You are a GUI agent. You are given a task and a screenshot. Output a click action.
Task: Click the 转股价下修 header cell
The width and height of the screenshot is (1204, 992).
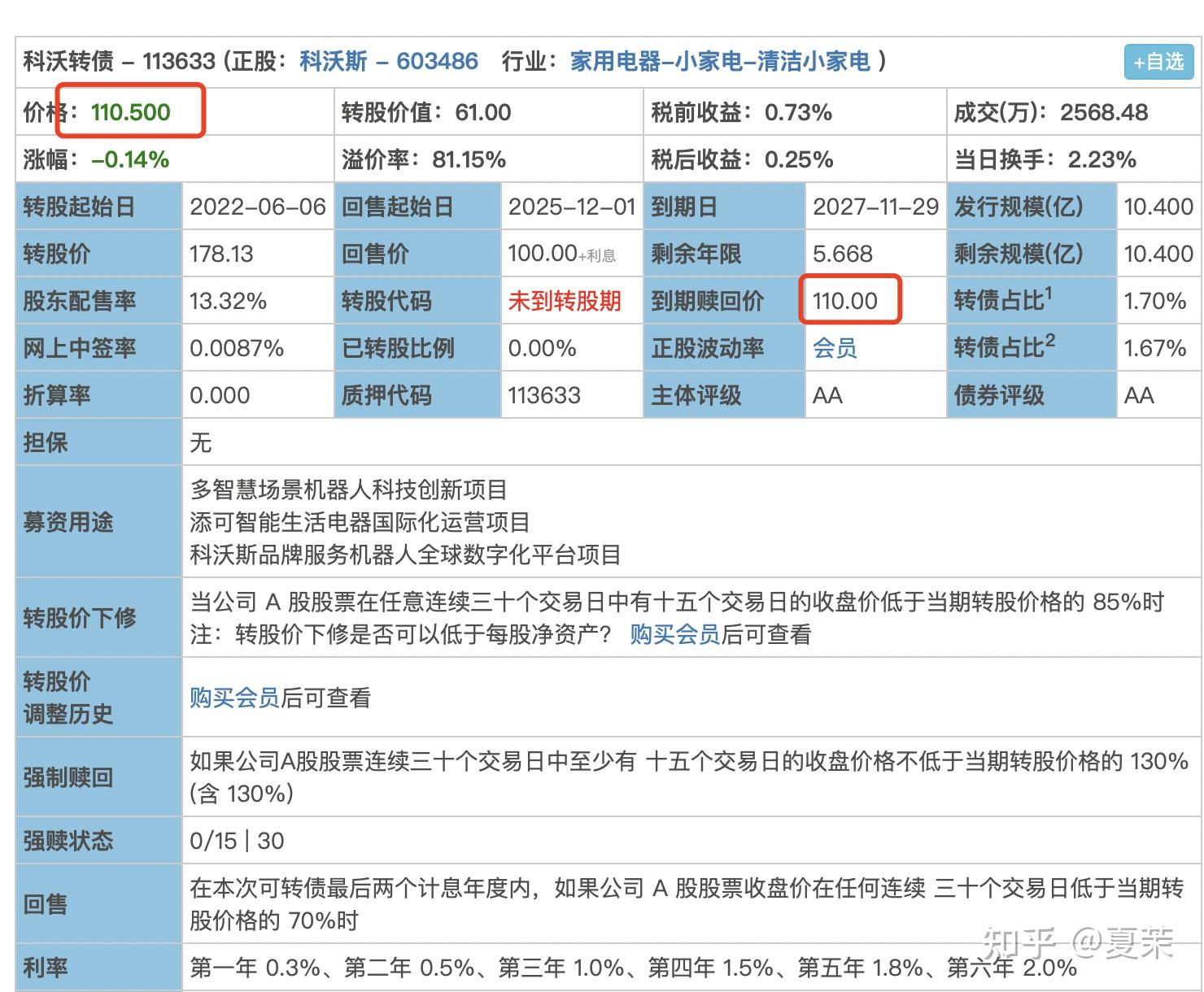[98, 618]
